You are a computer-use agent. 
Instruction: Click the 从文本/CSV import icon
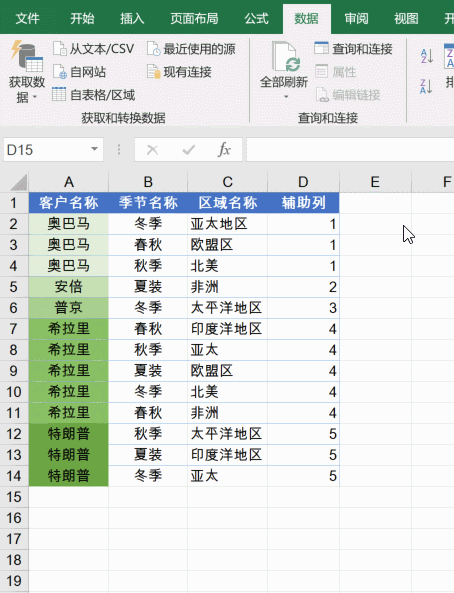tap(60, 48)
